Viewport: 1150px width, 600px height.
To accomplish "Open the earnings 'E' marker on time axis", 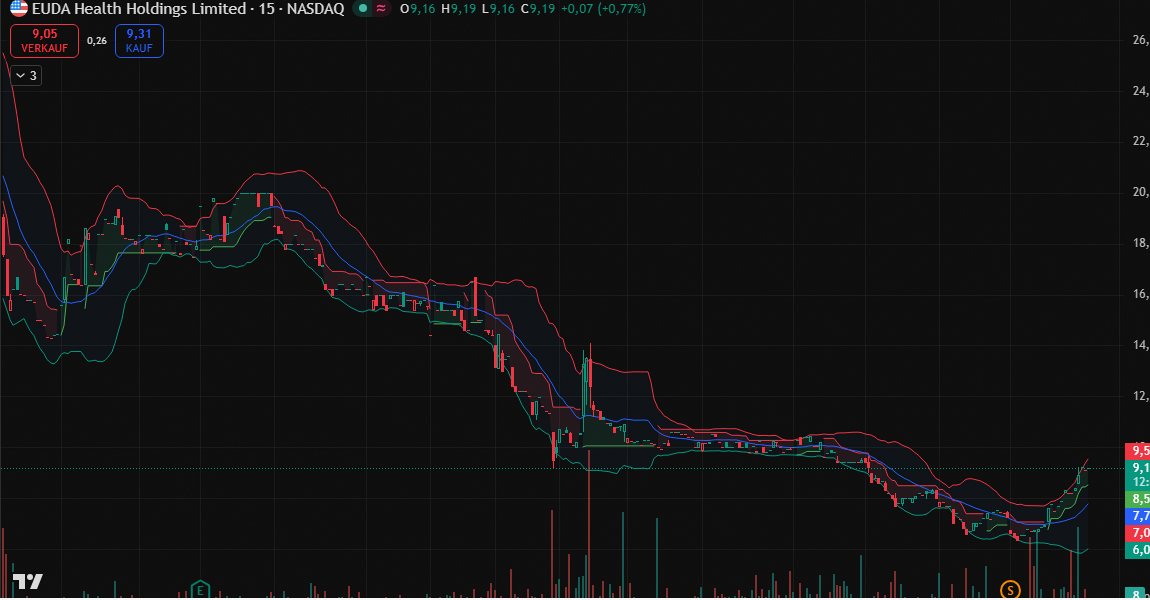I will 199,590.
